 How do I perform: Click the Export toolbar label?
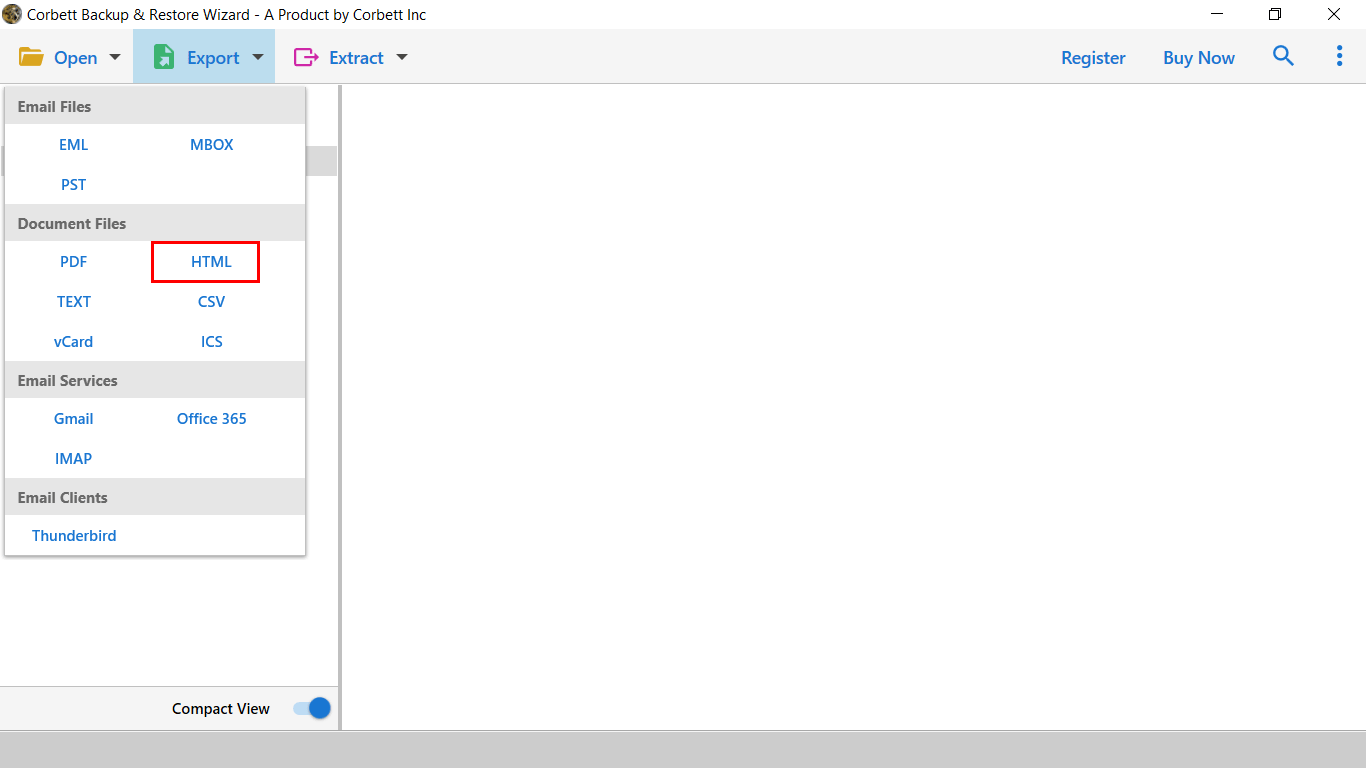213,58
